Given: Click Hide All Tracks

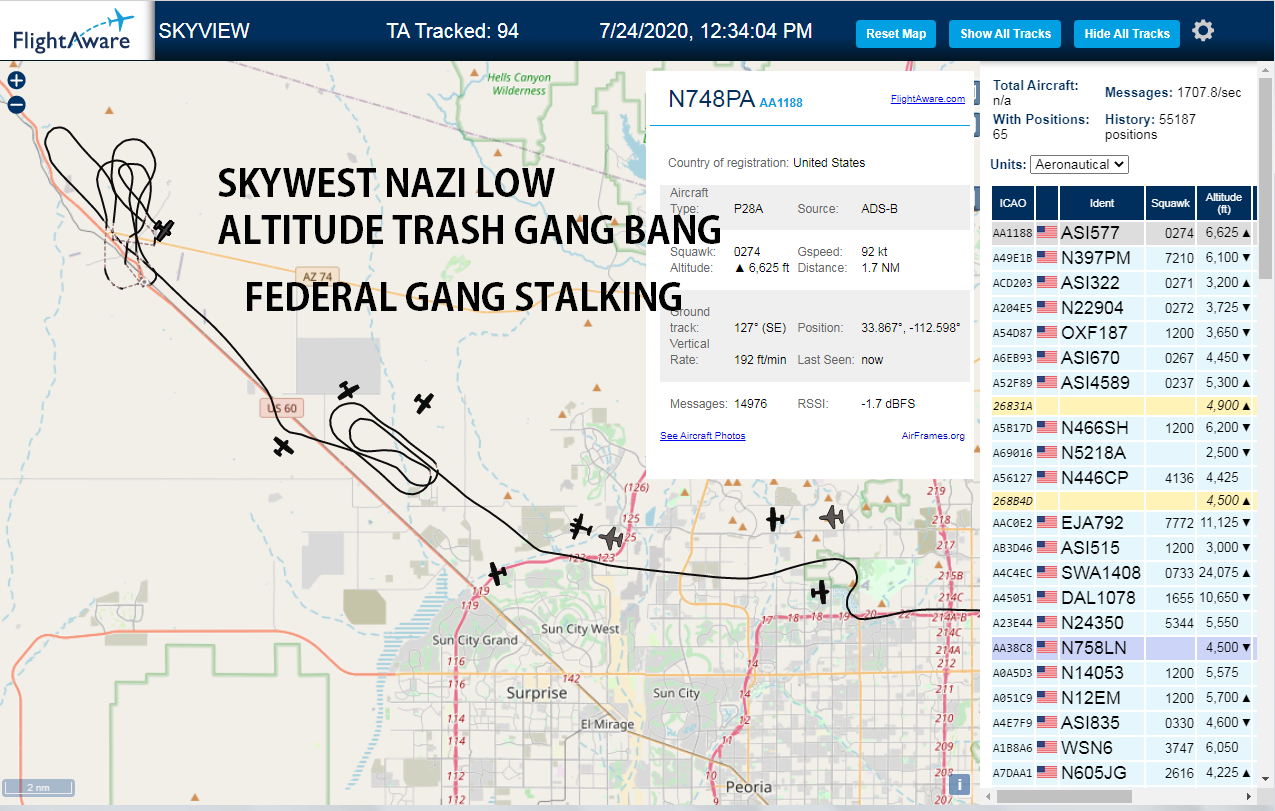Looking at the screenshot, I should click(1127, 34).
